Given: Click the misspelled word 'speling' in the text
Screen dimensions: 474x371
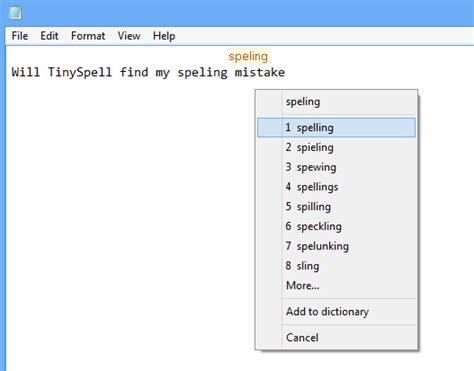Looking at the screenshot, I should point(202,72).
